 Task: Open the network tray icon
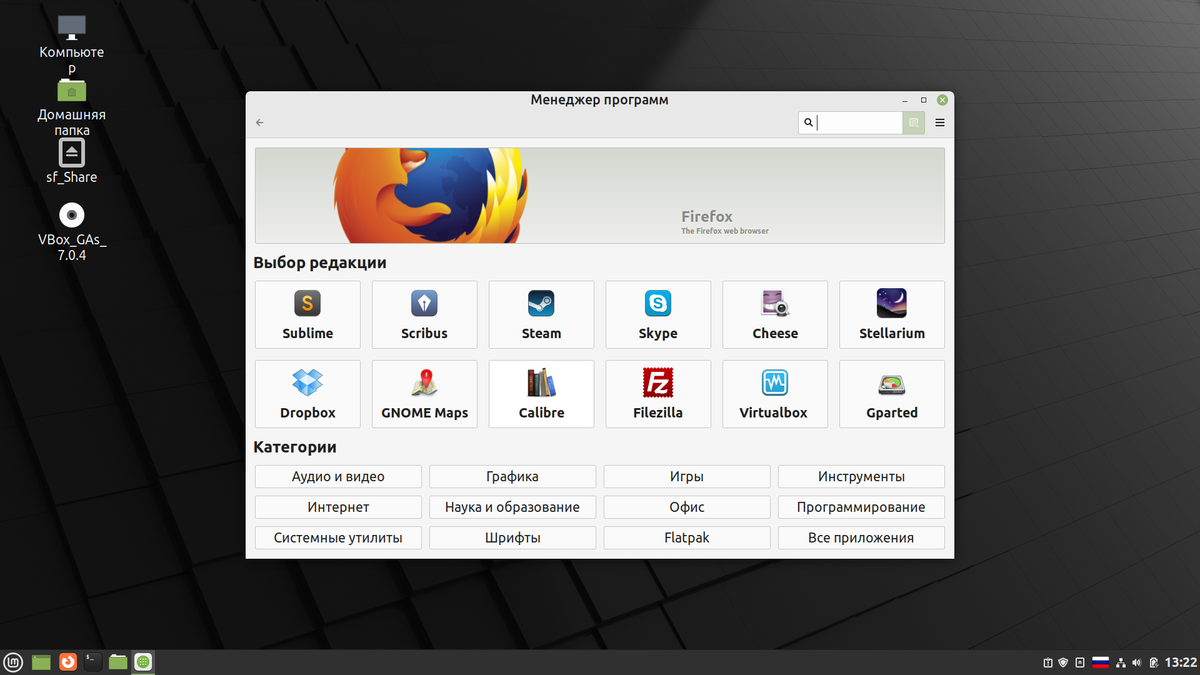pos(1121,662)
